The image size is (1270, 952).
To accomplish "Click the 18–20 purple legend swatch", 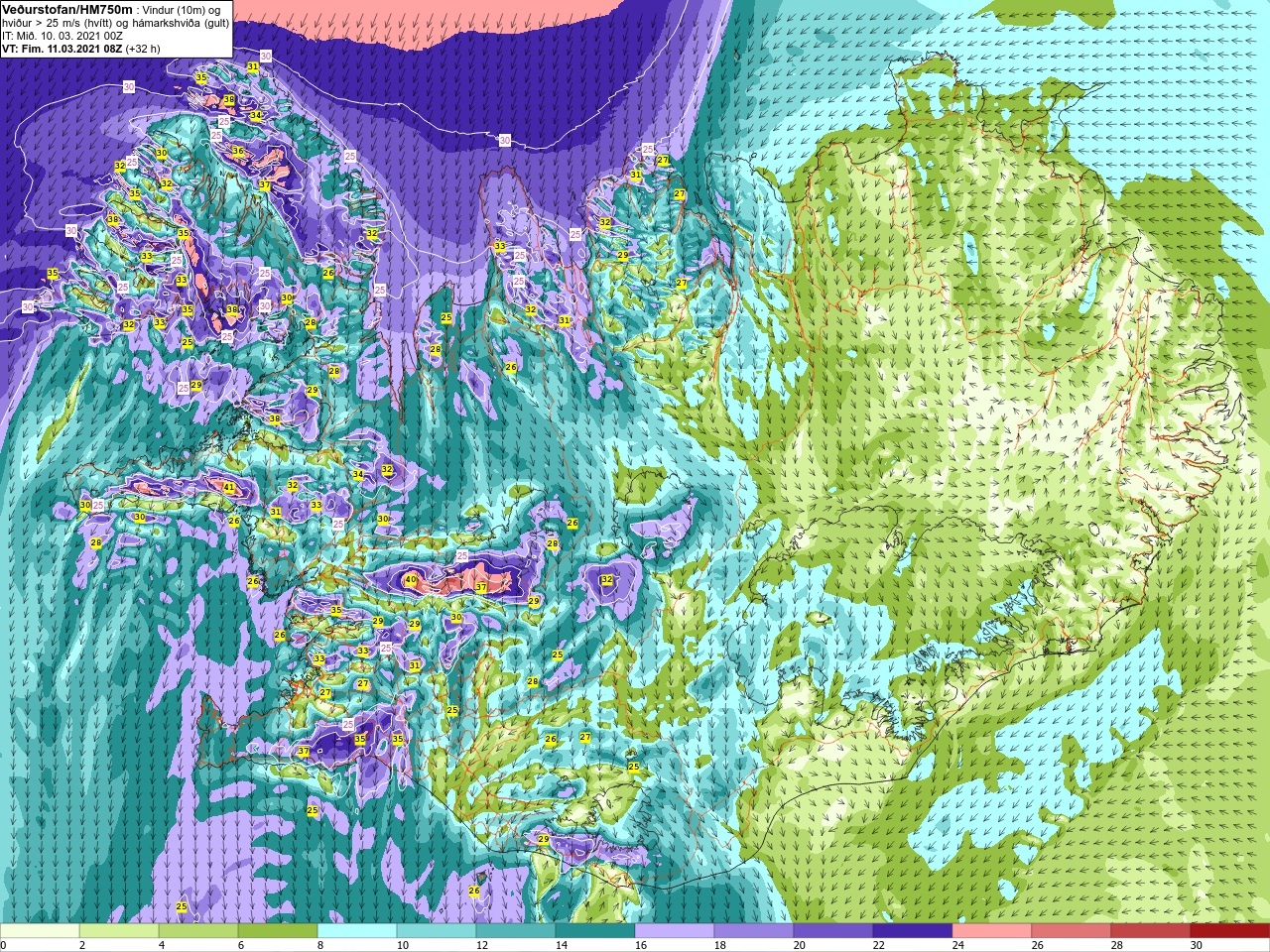I will click(x=754, y=931).
